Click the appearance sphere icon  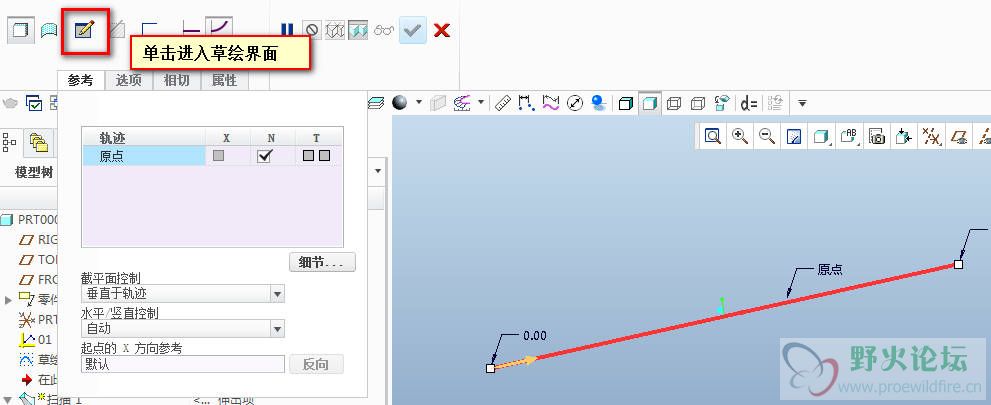pos(399,102)
